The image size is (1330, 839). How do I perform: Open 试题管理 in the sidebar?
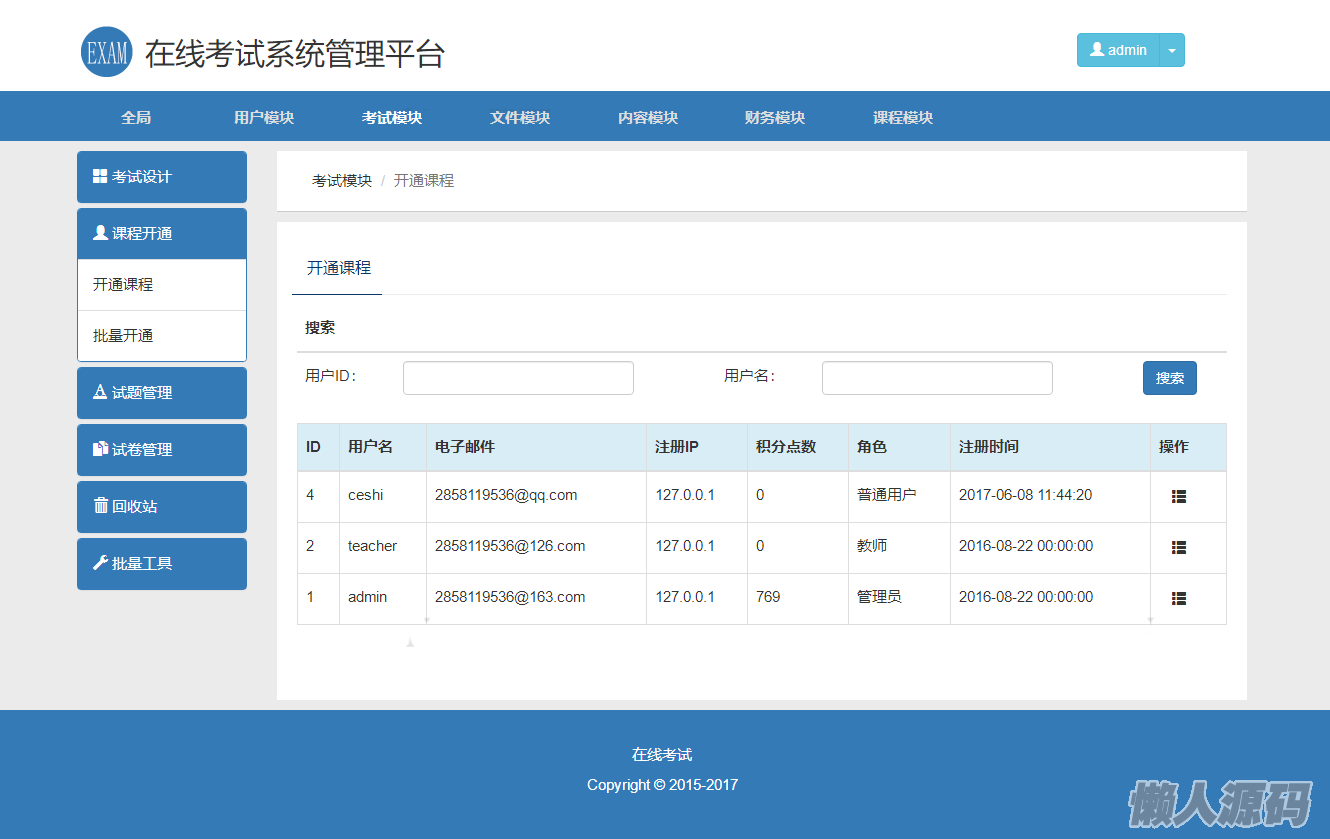(161, 393)
